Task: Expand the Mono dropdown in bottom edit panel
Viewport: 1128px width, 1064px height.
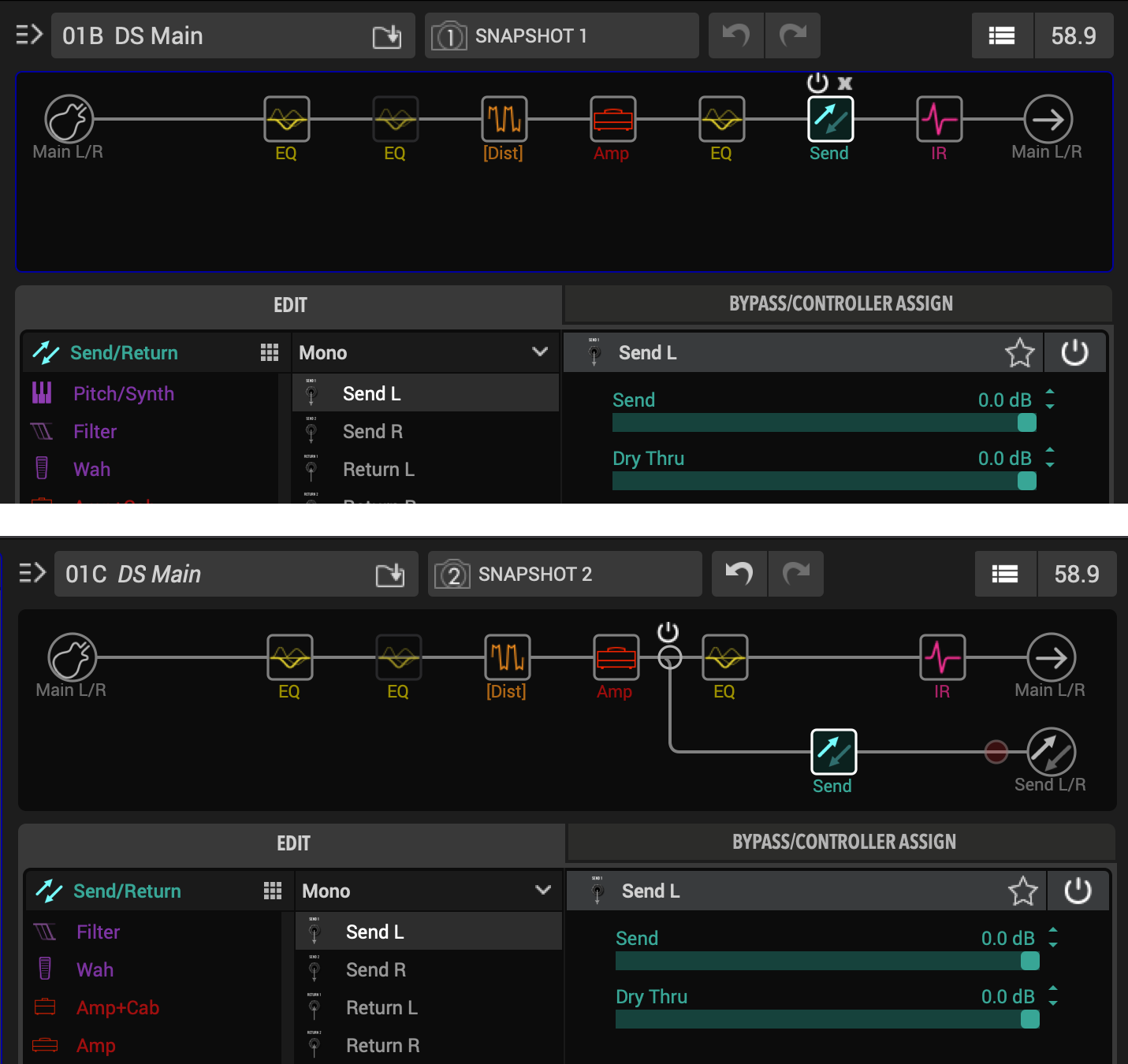Action: click(x=429, y=891)
